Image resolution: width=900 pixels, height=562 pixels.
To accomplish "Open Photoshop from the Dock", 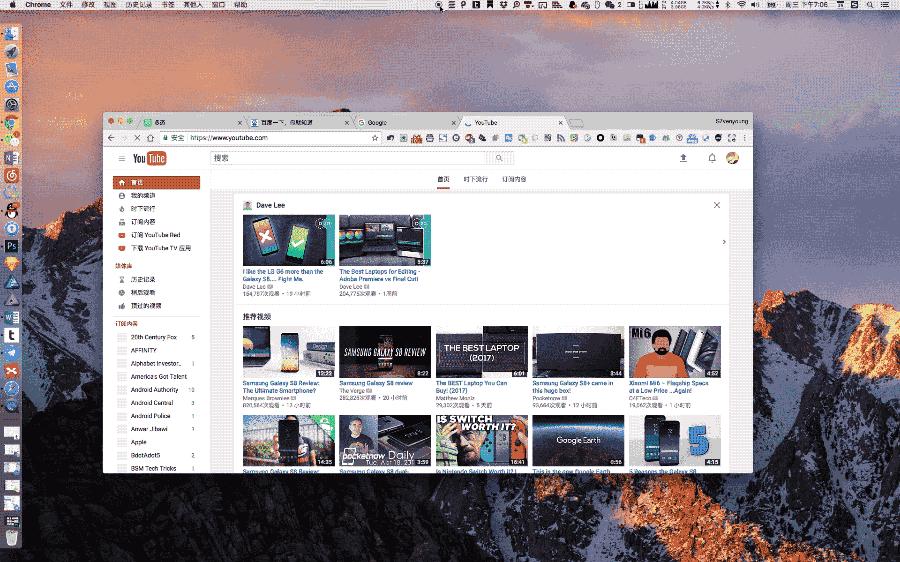I will pyautogui.click(x=11, y=246).
